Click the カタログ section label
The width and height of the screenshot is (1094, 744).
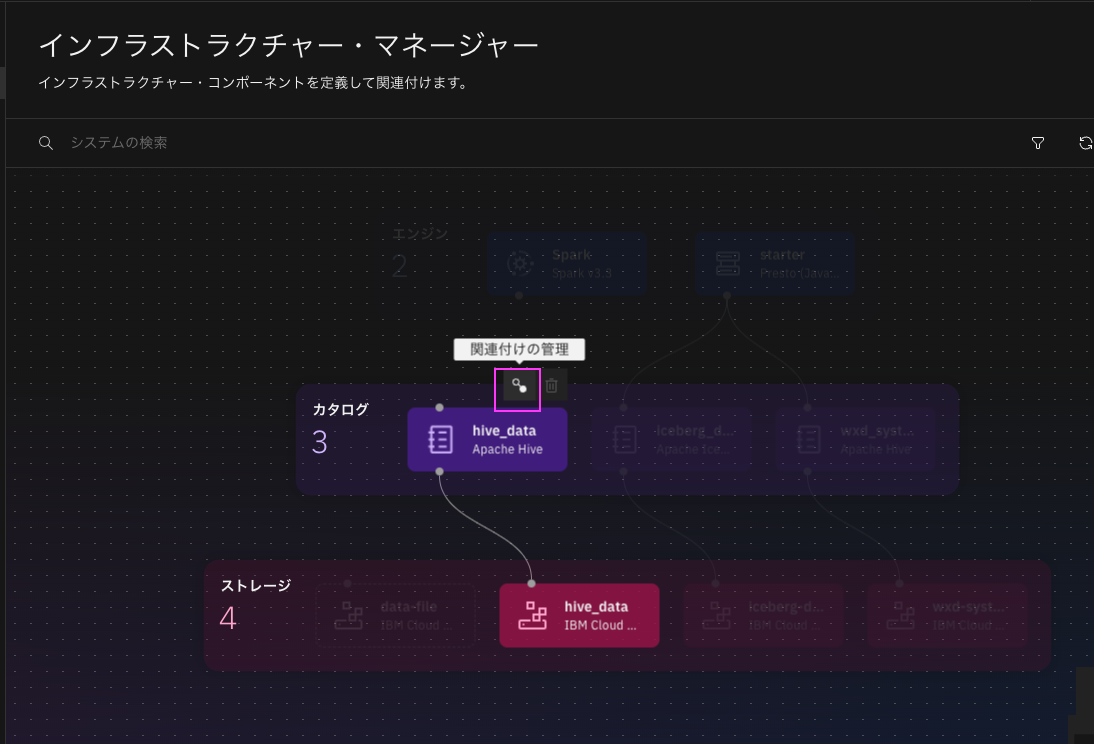340,410
